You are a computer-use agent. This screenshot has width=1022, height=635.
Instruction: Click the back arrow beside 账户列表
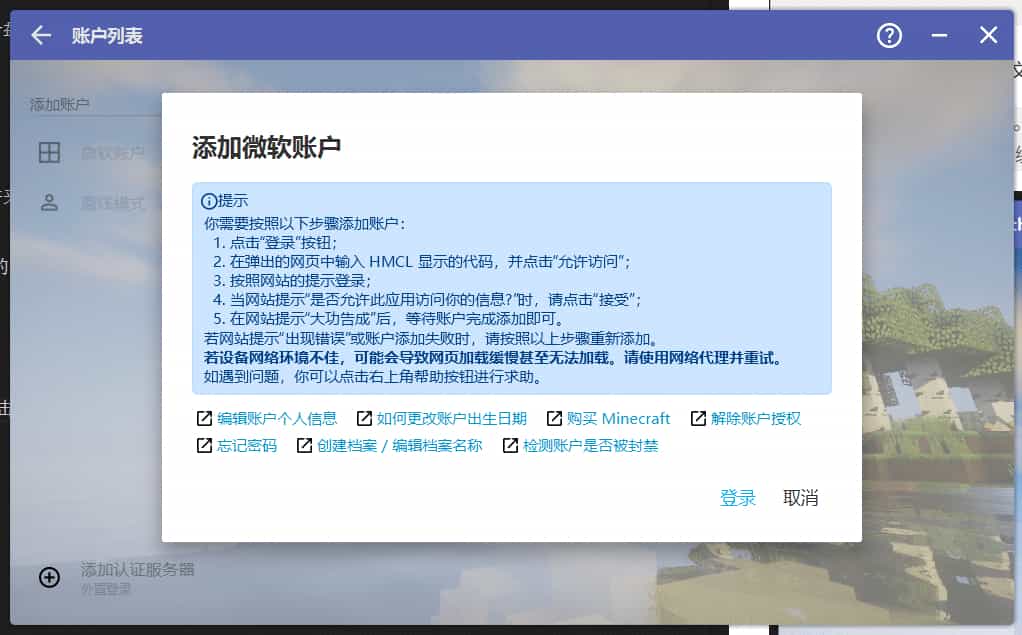tap(41, 36)
